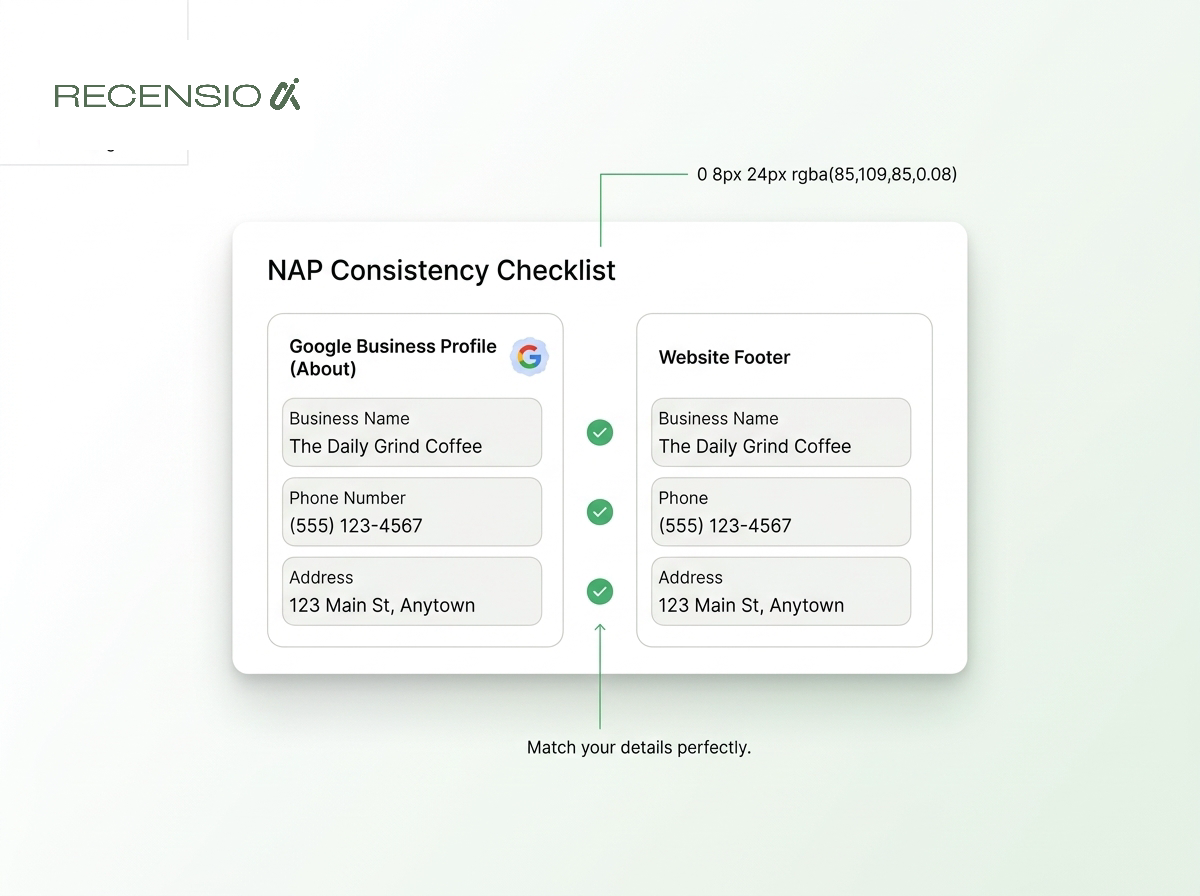Click the Website Footer title
1200x896 pixels.
(x=724, y=357)
